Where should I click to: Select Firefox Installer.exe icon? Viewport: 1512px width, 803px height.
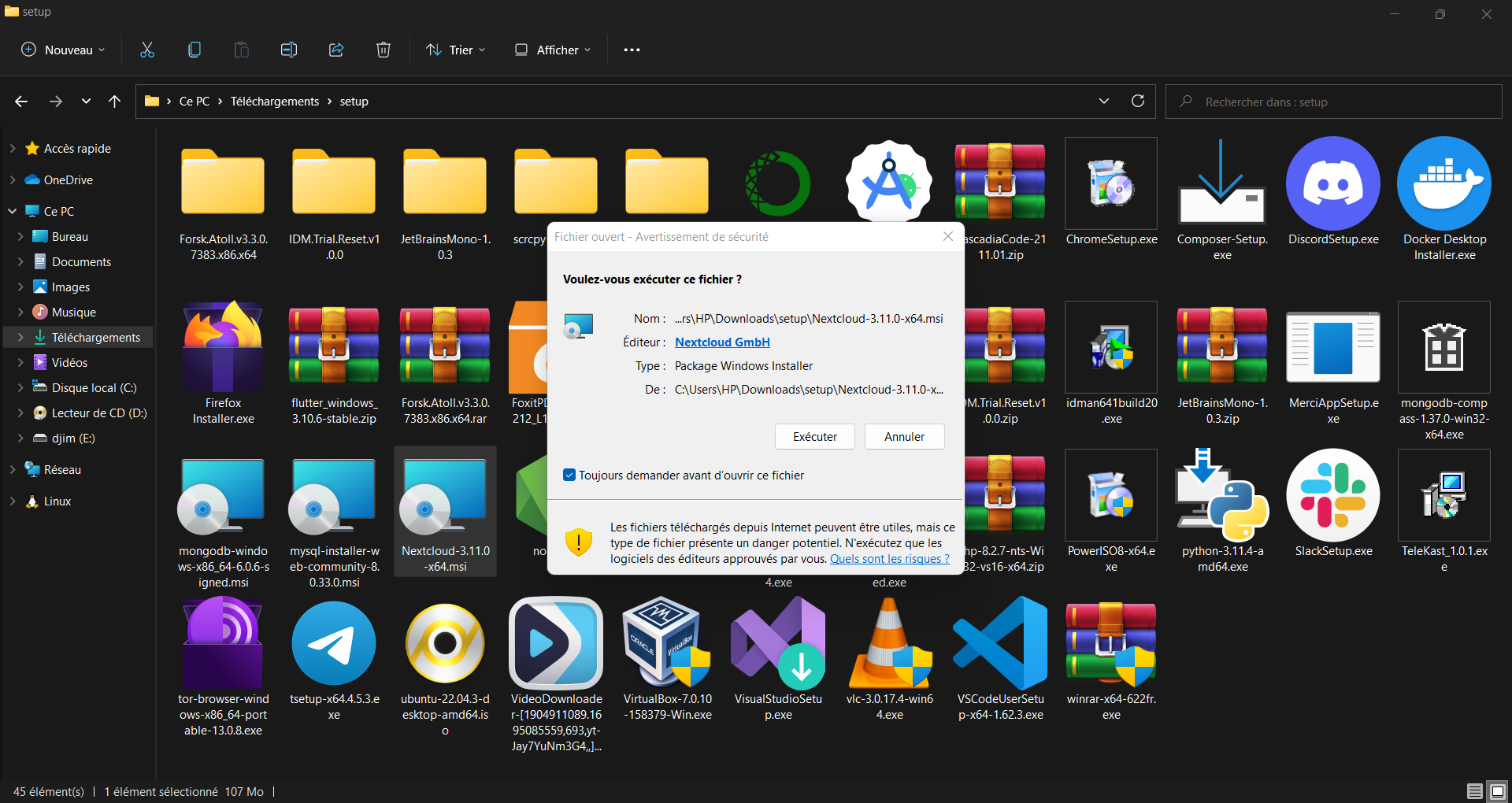click(224, 347)
